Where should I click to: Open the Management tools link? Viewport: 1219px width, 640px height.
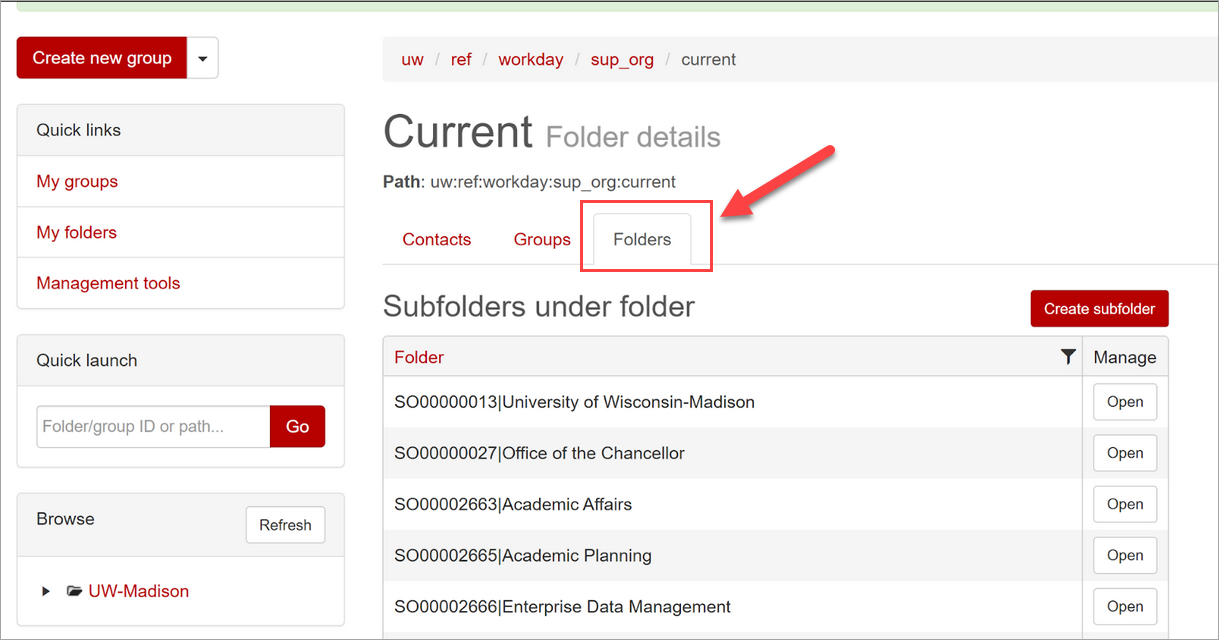point(108,283)
